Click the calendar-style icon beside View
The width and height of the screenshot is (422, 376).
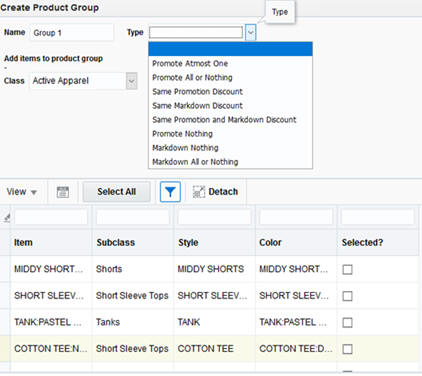tap(63, 192)
